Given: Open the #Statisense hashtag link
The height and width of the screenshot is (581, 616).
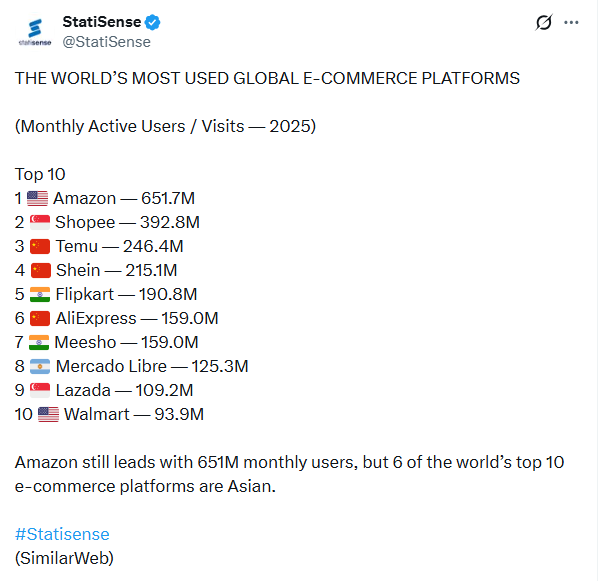Looking at the screenshot, I should click(x=62, y=534).
